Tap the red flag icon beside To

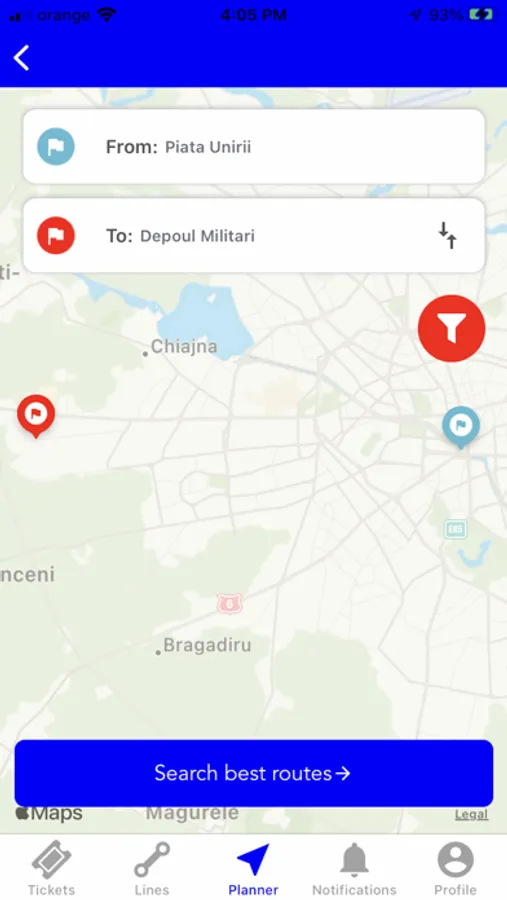56,235
